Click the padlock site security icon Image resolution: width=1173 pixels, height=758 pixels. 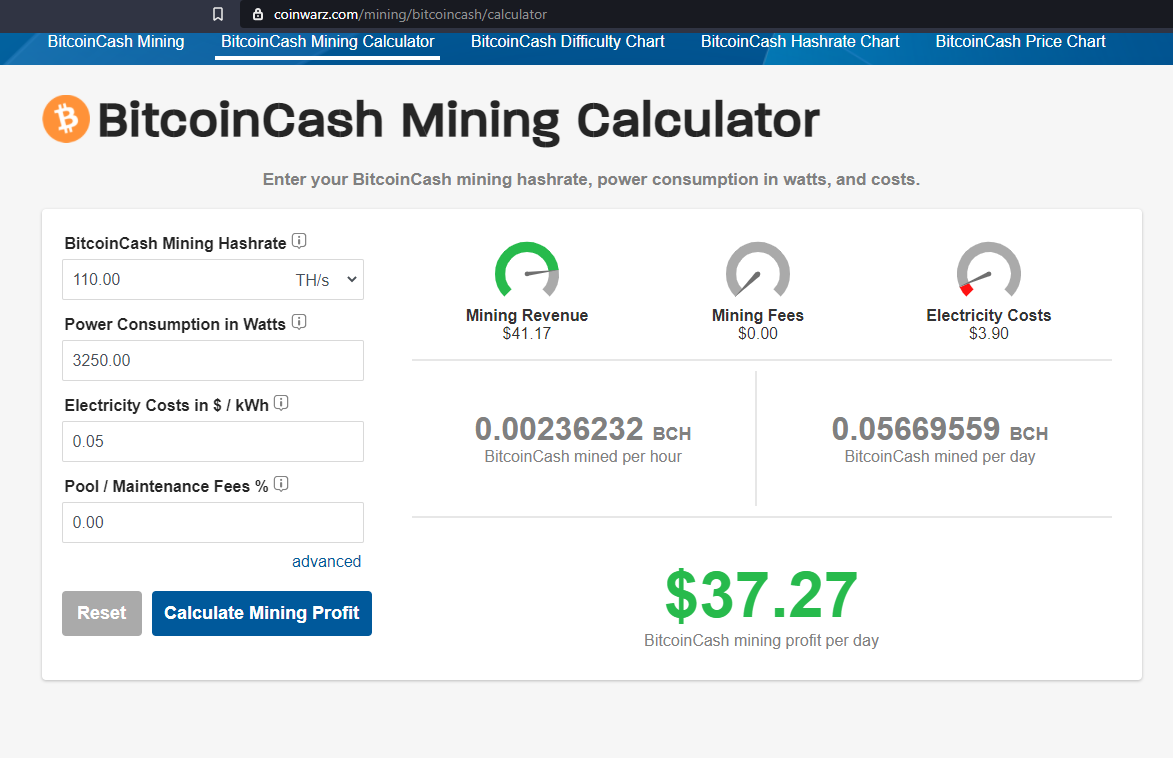(258, 14)
